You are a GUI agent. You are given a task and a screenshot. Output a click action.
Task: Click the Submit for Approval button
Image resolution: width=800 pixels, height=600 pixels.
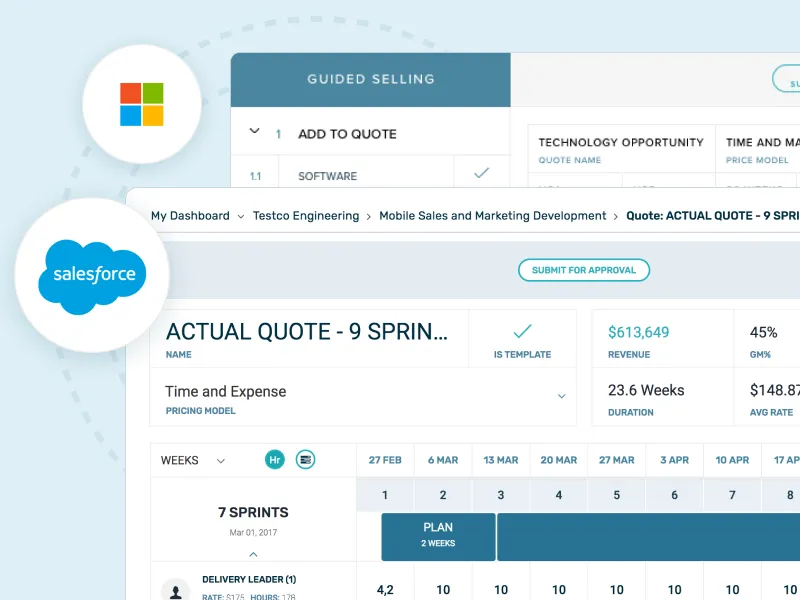click(x=584, y=270)
